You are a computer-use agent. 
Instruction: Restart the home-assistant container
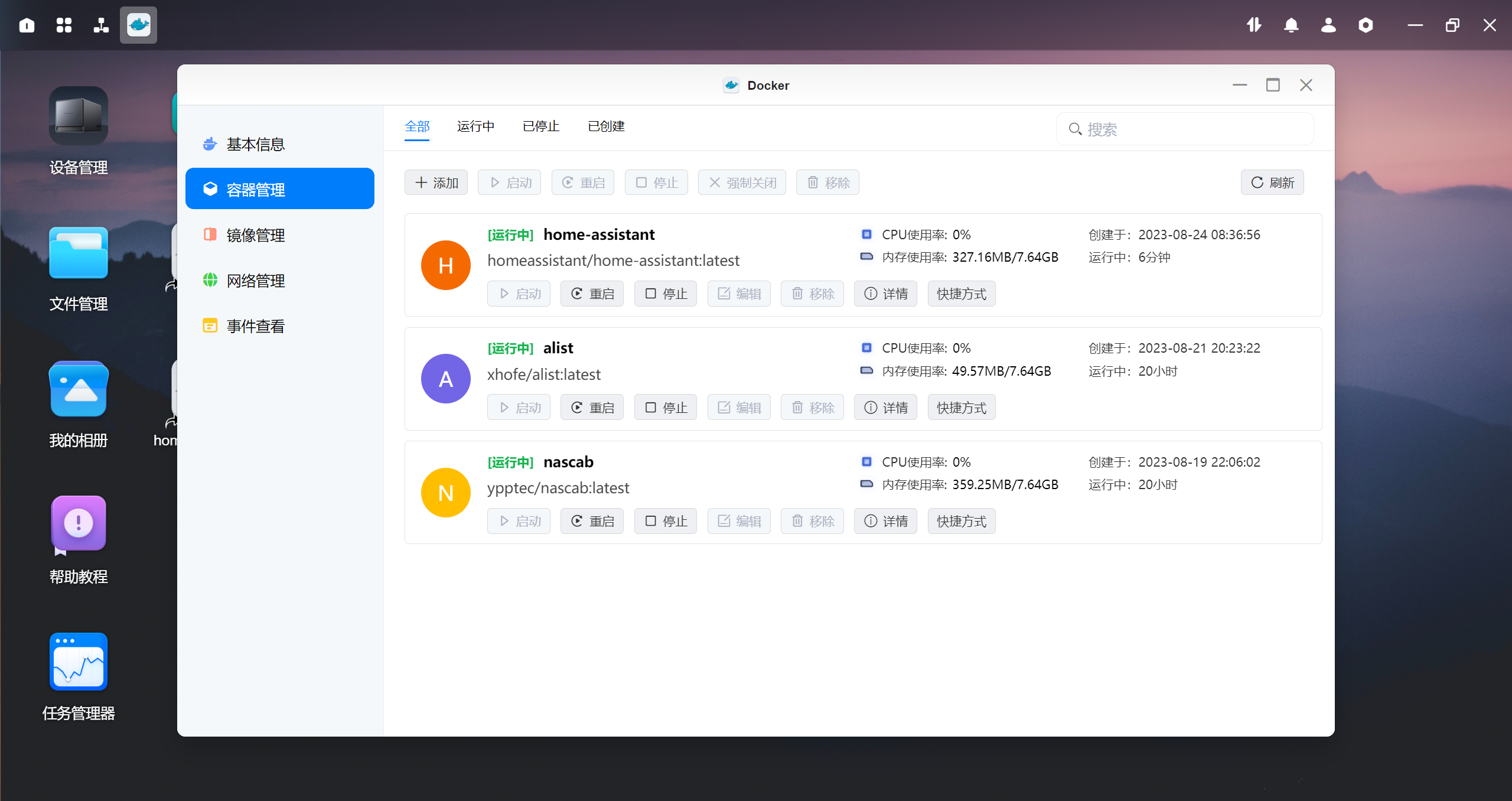(x=592, y=294)
